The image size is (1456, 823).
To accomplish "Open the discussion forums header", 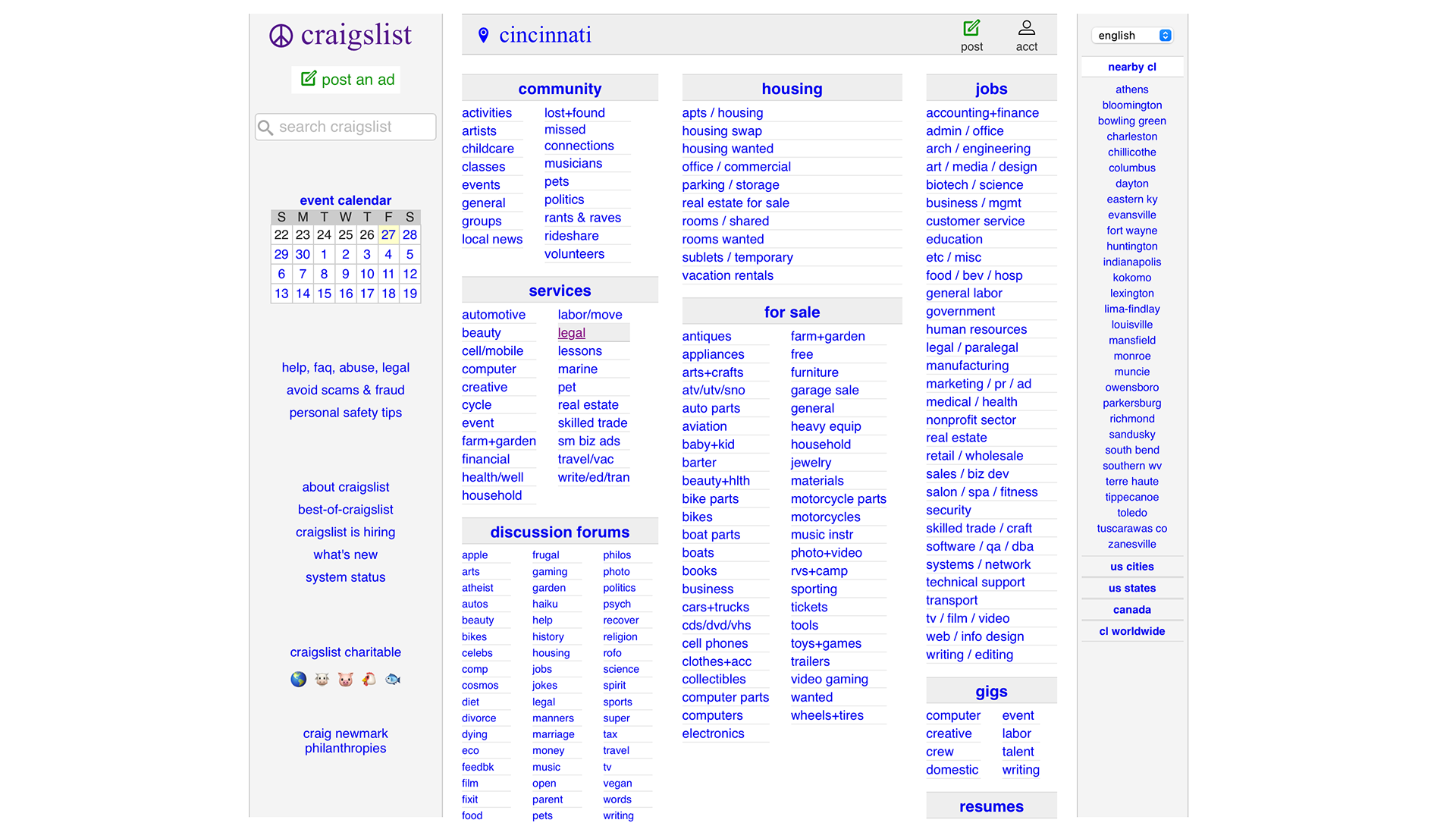I will click(x=560, y=532).
